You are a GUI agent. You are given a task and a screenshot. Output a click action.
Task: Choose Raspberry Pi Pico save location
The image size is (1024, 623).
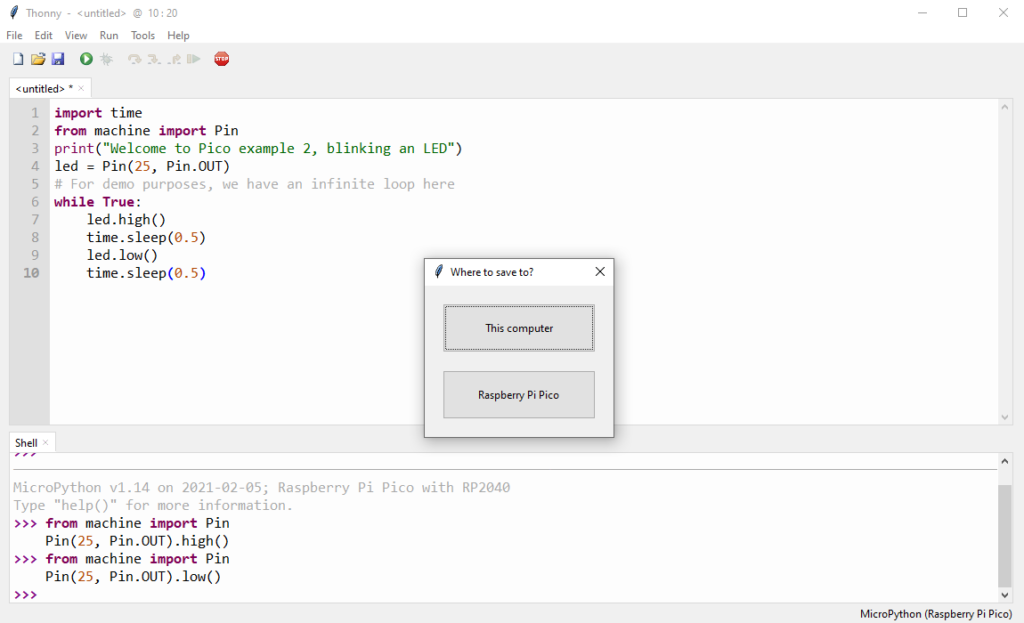pyautogui.click(x=519, y=394)
